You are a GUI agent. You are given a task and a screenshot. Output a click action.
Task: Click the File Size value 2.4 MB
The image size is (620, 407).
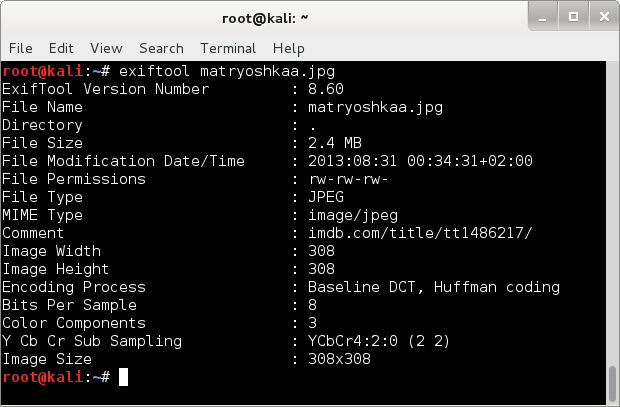click(335, 143)
